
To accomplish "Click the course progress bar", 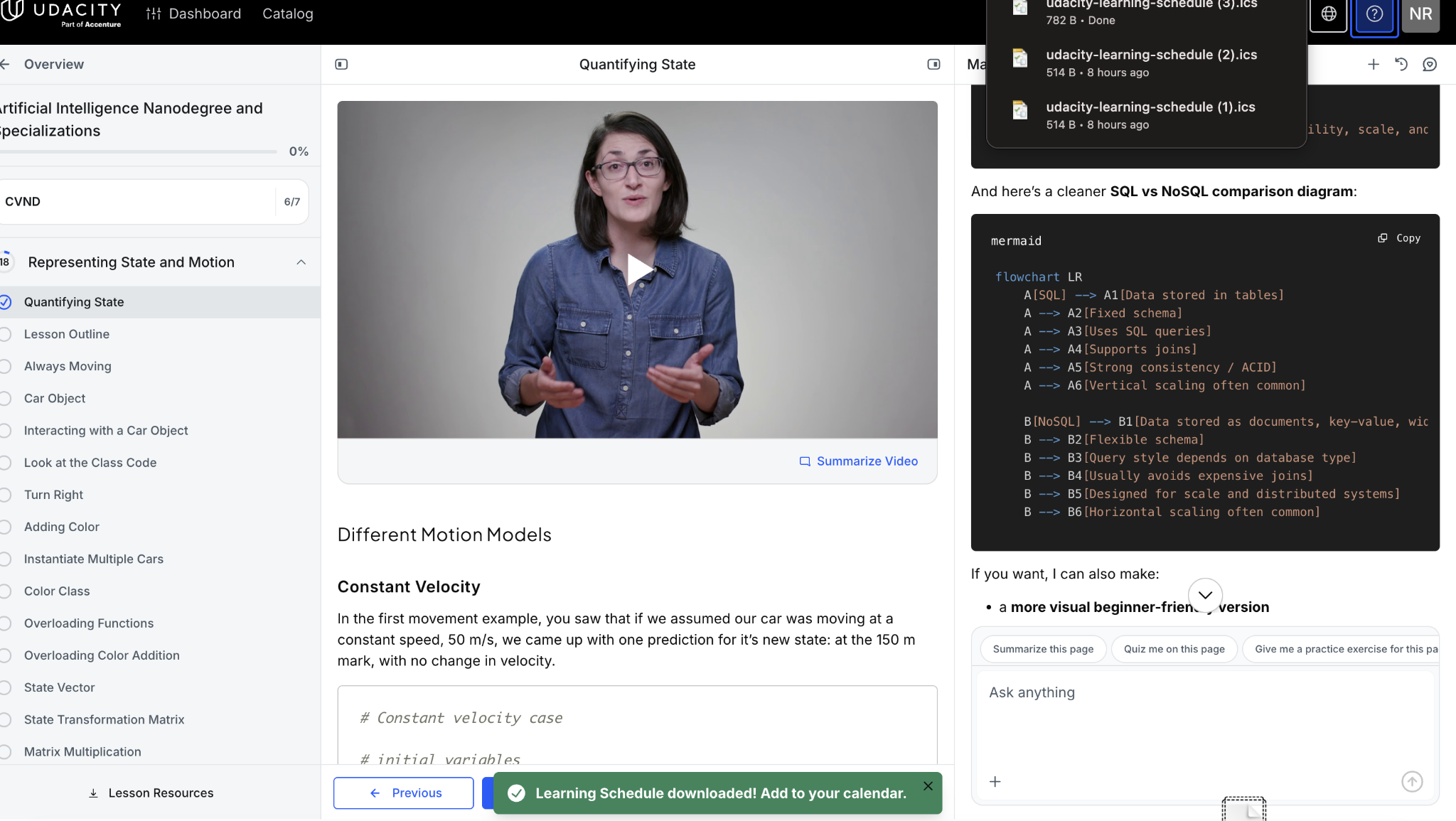I will pyautogui.click(x=139, y=151).
